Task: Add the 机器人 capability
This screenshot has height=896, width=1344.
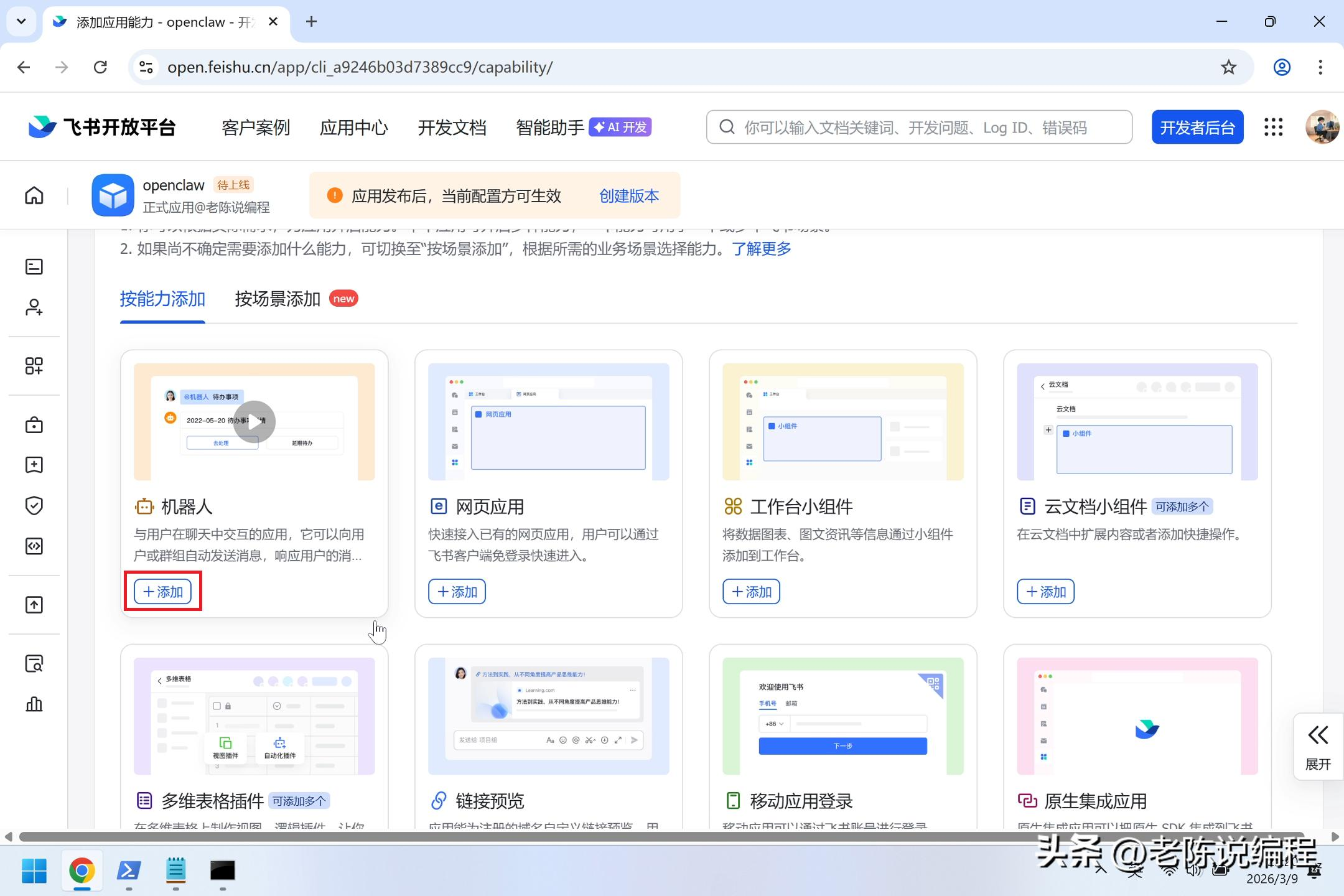Action: [x=163, y=592]
